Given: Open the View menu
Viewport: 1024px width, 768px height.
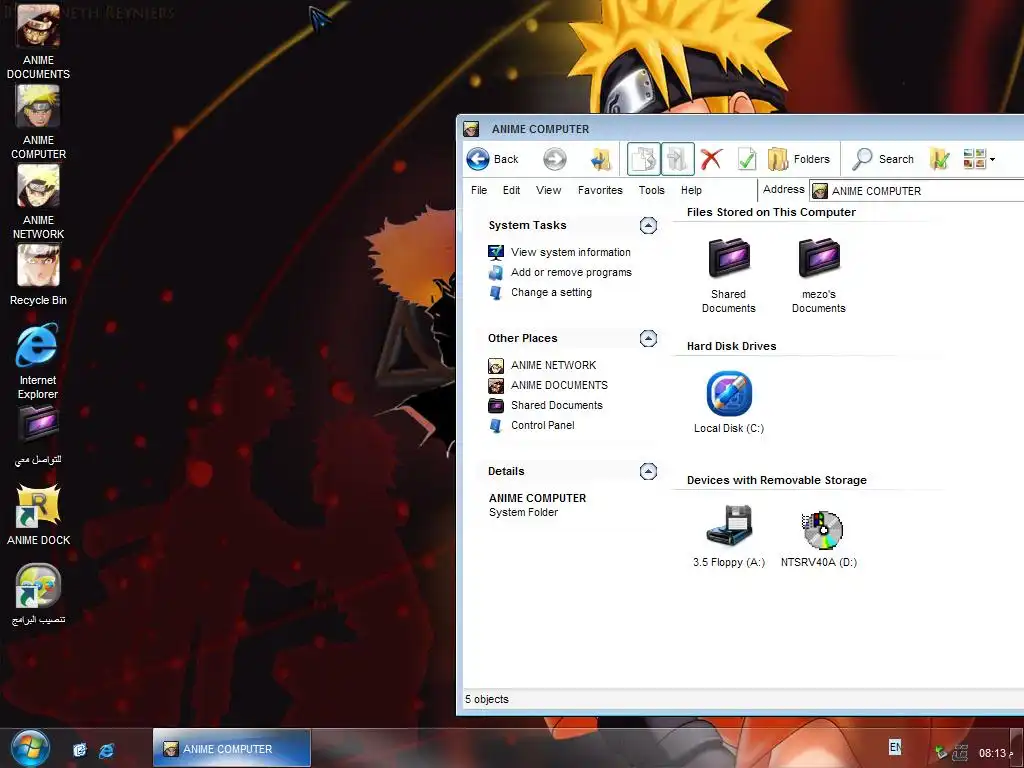Looking at the screenshot, I should [549, 190].
